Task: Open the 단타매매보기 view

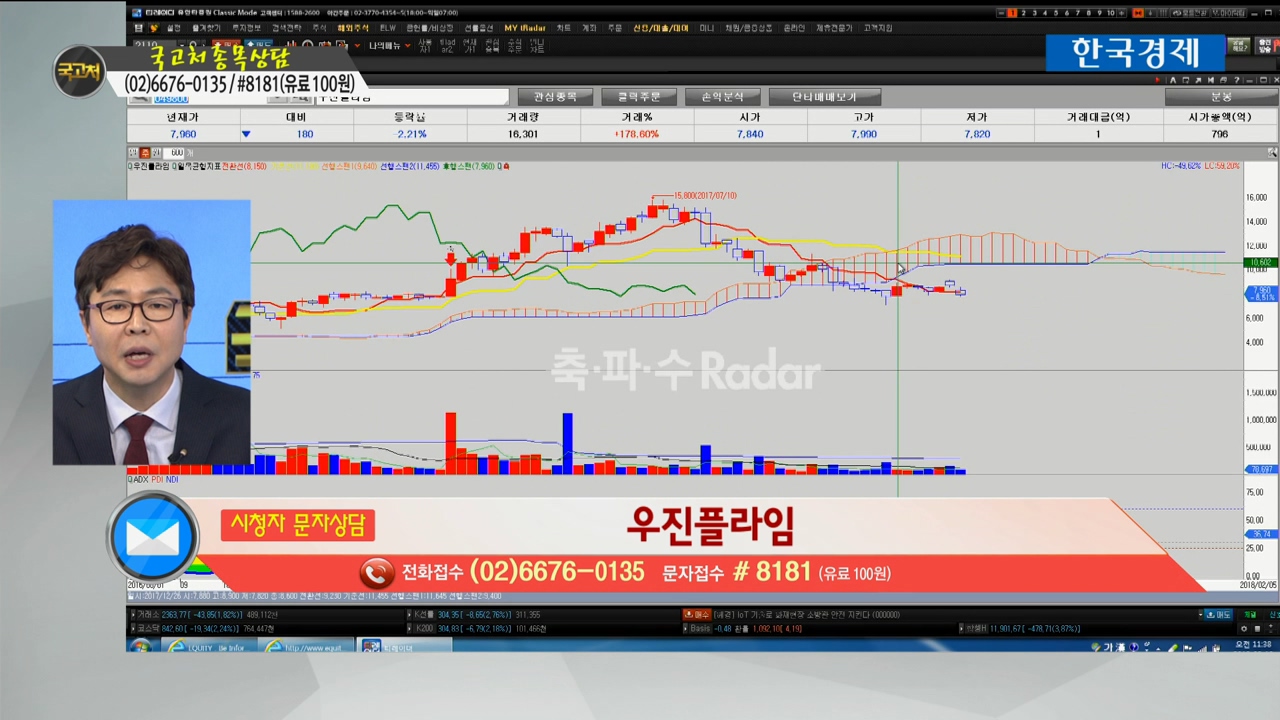Action: (823, 97)
